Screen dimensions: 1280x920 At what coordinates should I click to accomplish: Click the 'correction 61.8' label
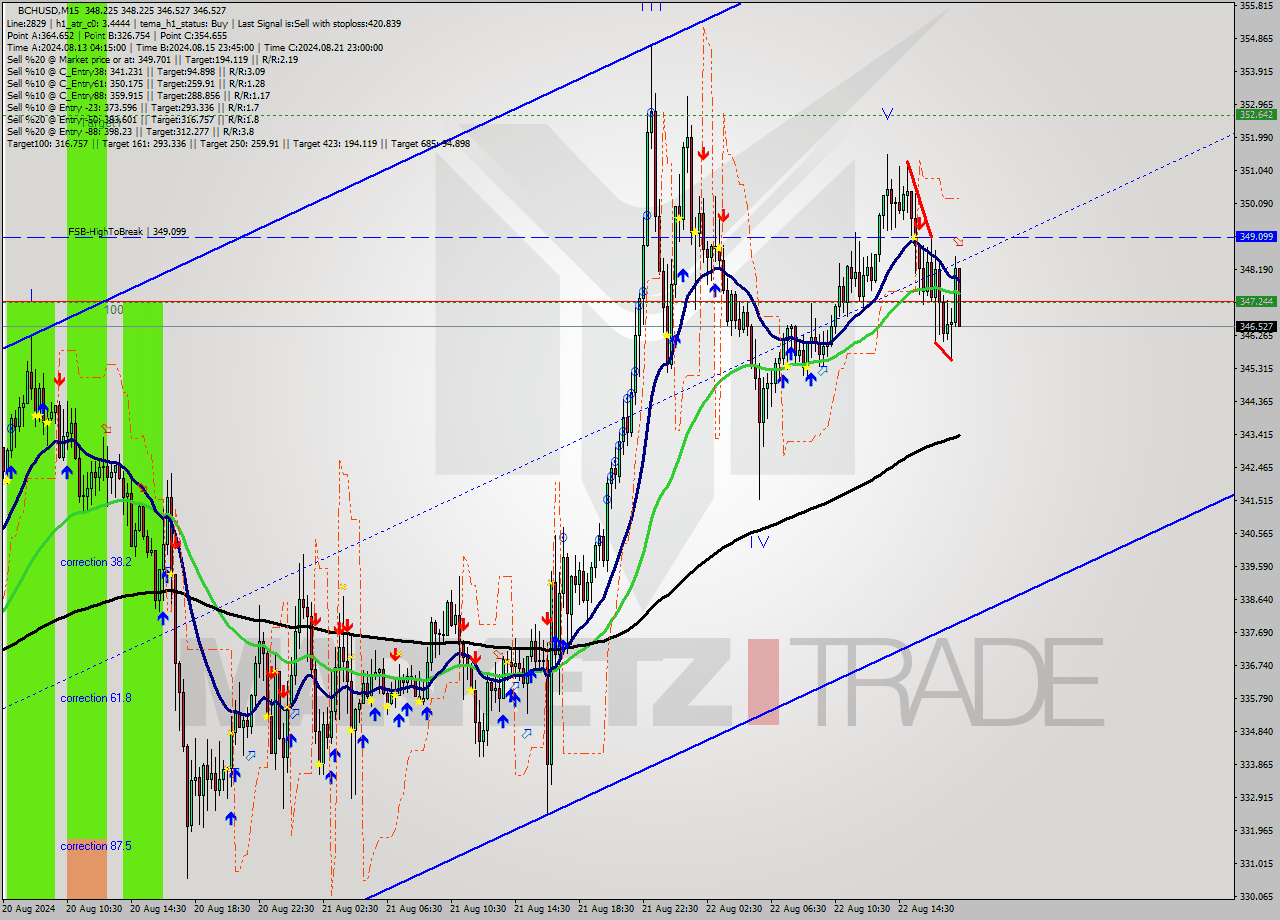tap(96, 698)
